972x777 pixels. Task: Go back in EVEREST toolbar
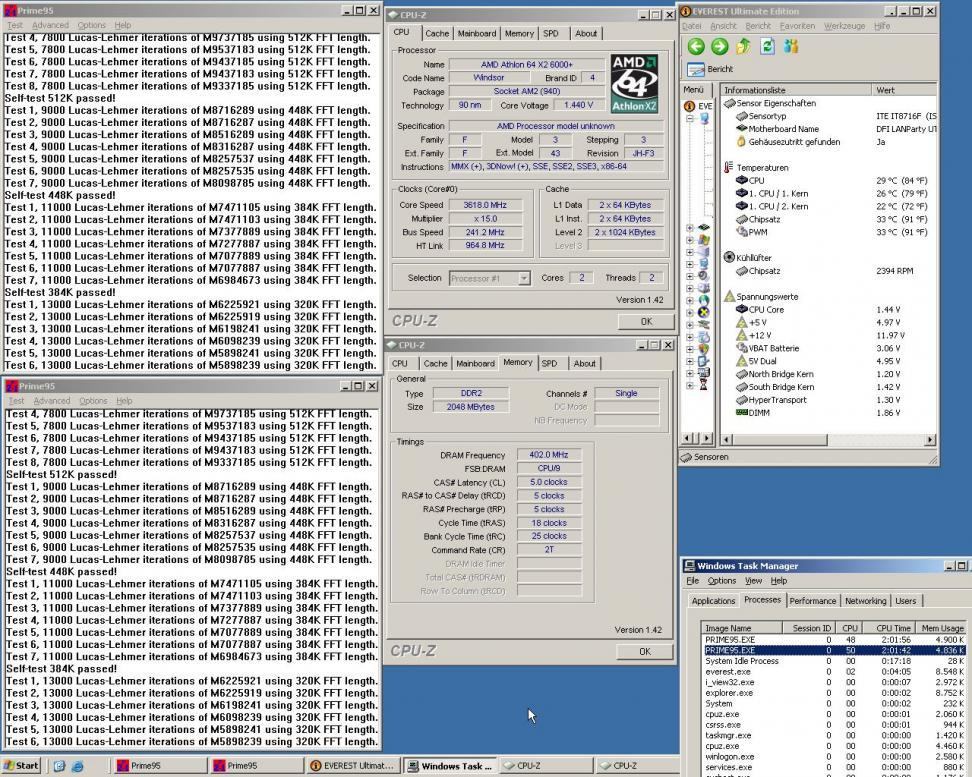click(696, 47)
